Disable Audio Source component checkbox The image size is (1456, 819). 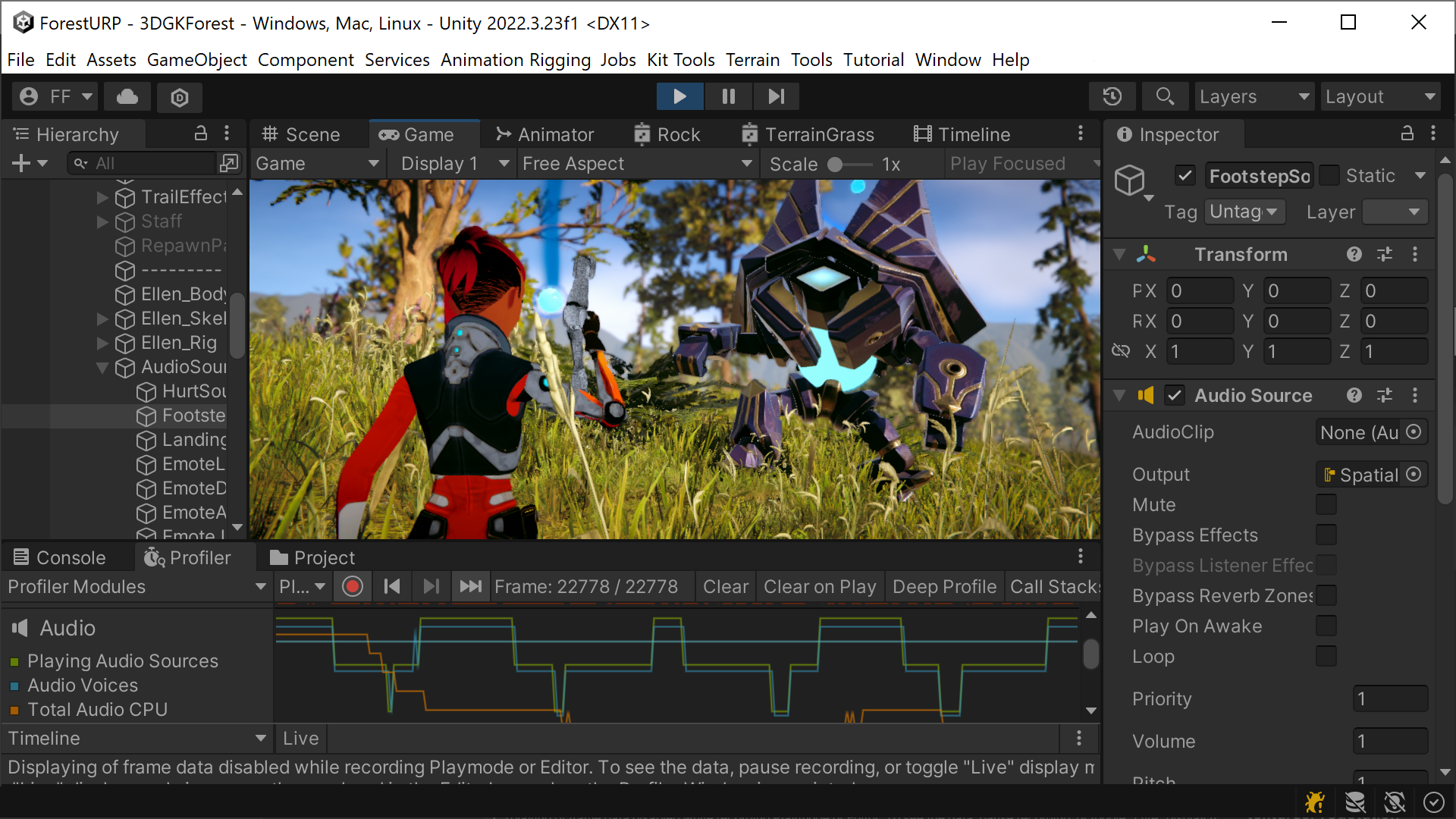click(x=1175, y=395)
